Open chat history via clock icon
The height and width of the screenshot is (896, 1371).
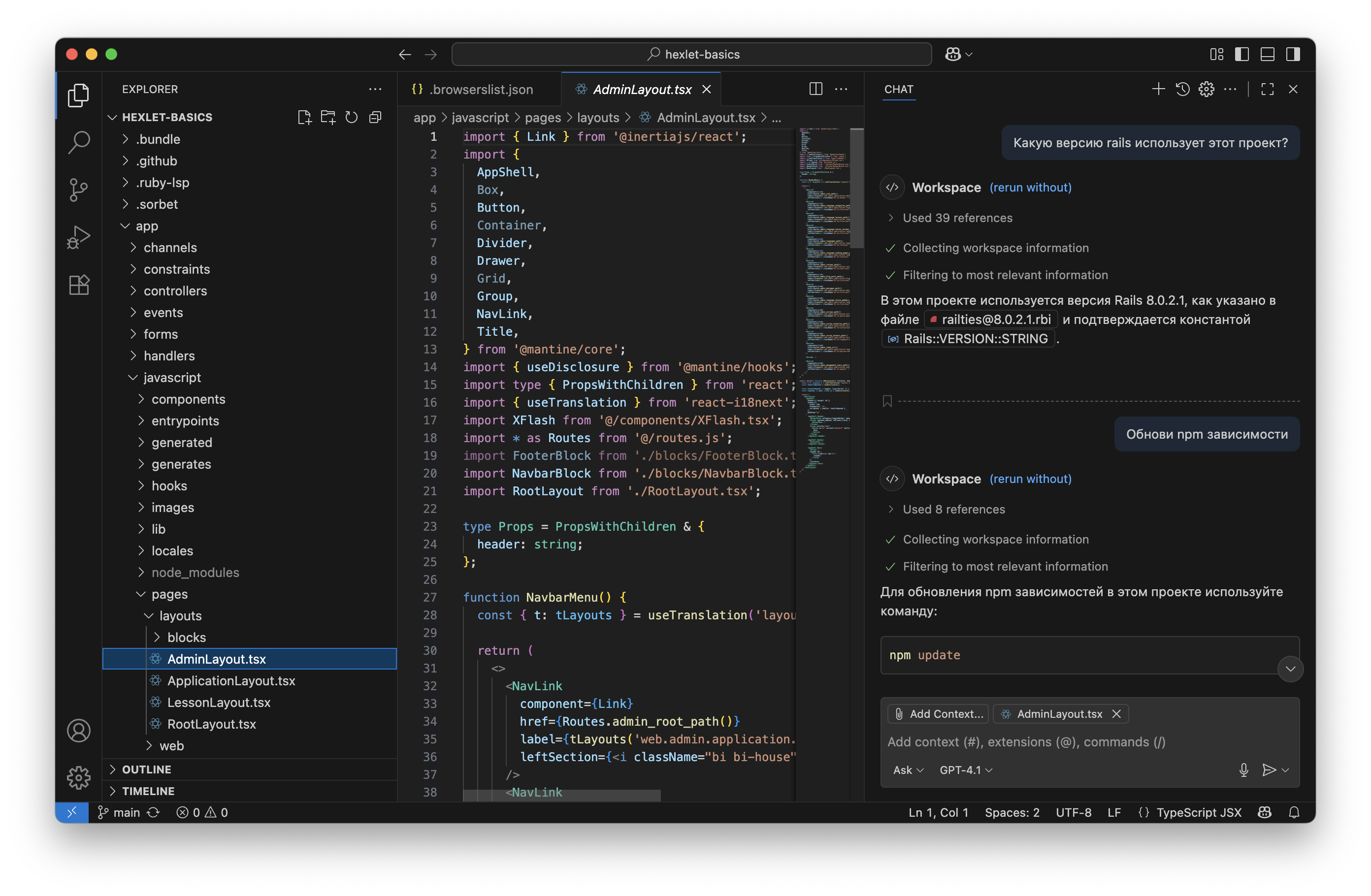(1183, 89)
